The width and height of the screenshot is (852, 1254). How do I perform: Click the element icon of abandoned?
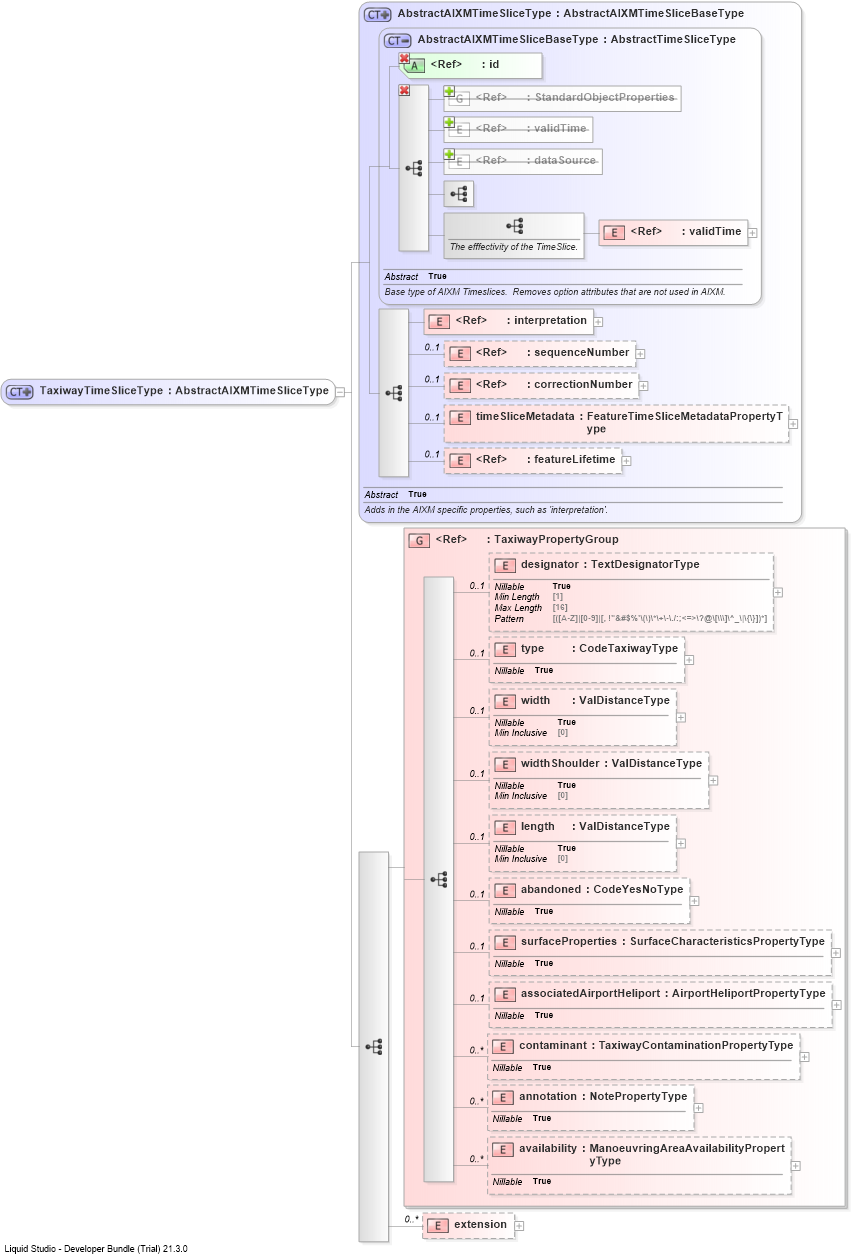[504, 890]
